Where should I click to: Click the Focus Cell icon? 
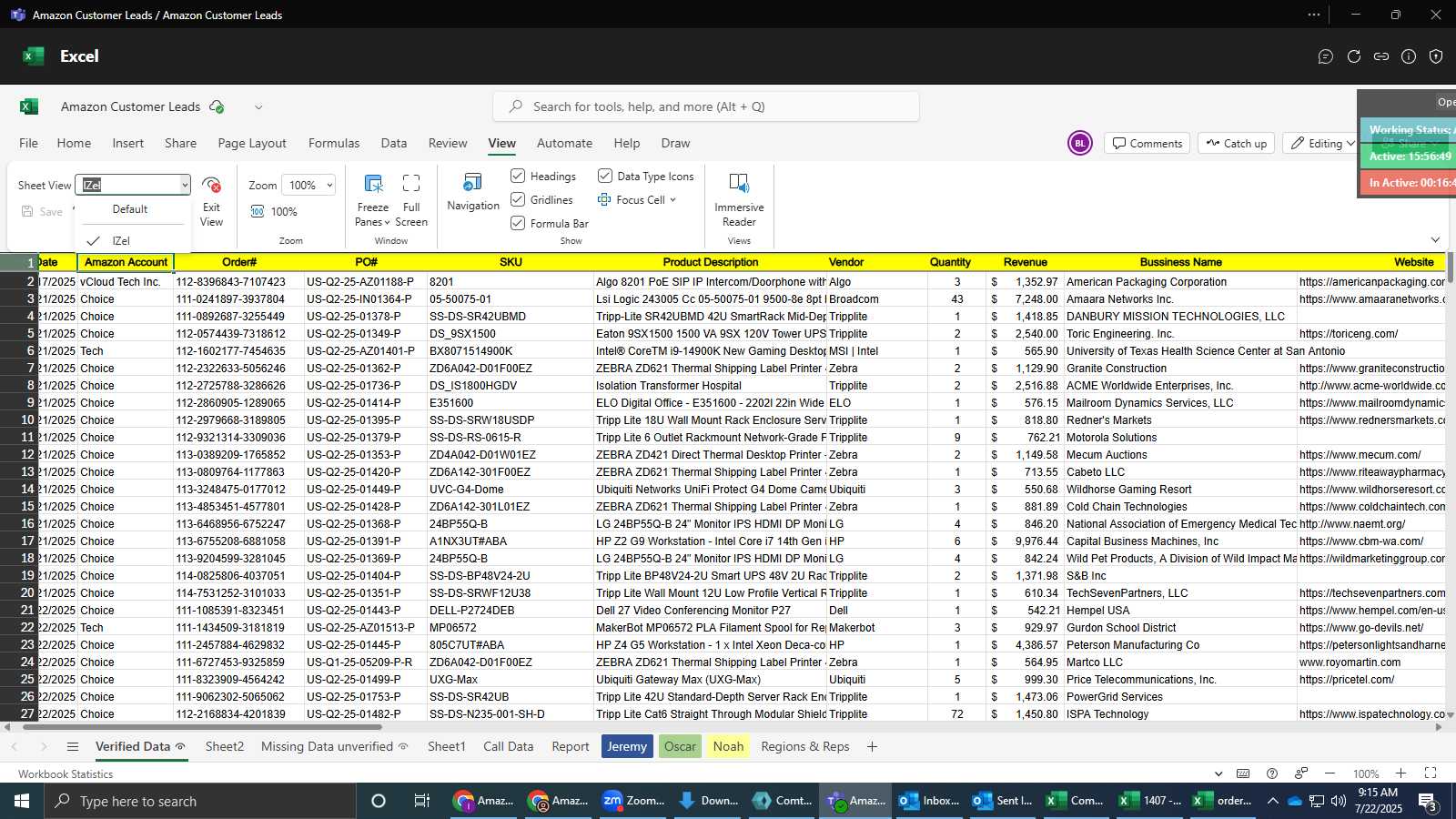pyautogui.click(x=604, y=199)
